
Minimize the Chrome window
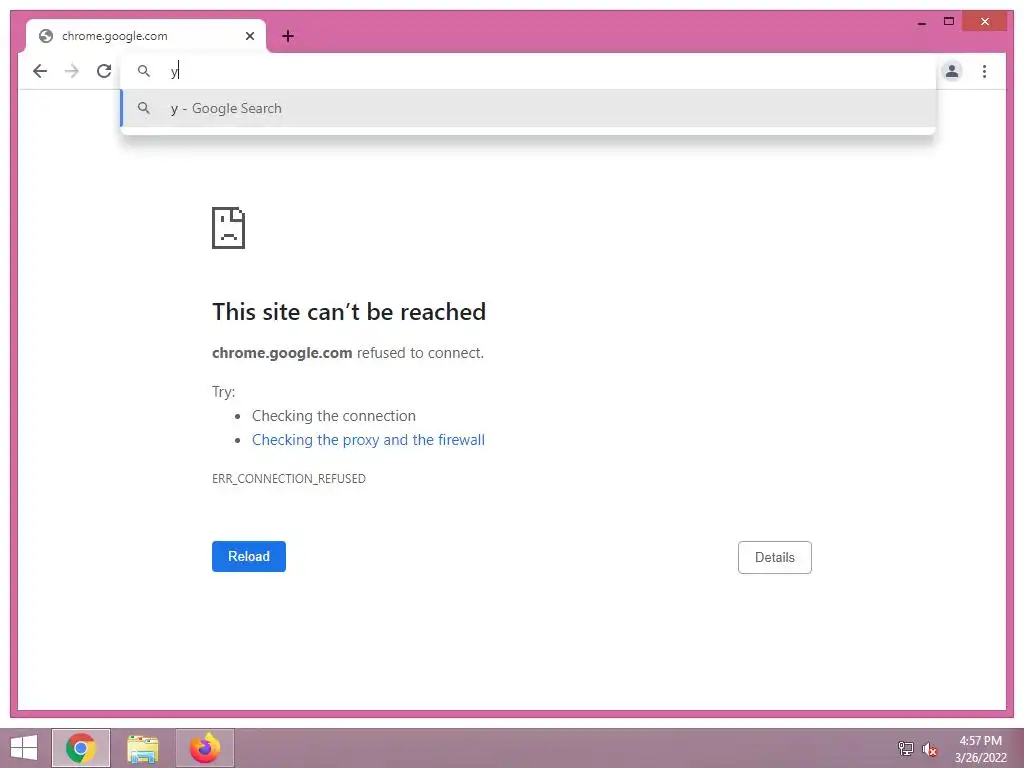(921, 22)
